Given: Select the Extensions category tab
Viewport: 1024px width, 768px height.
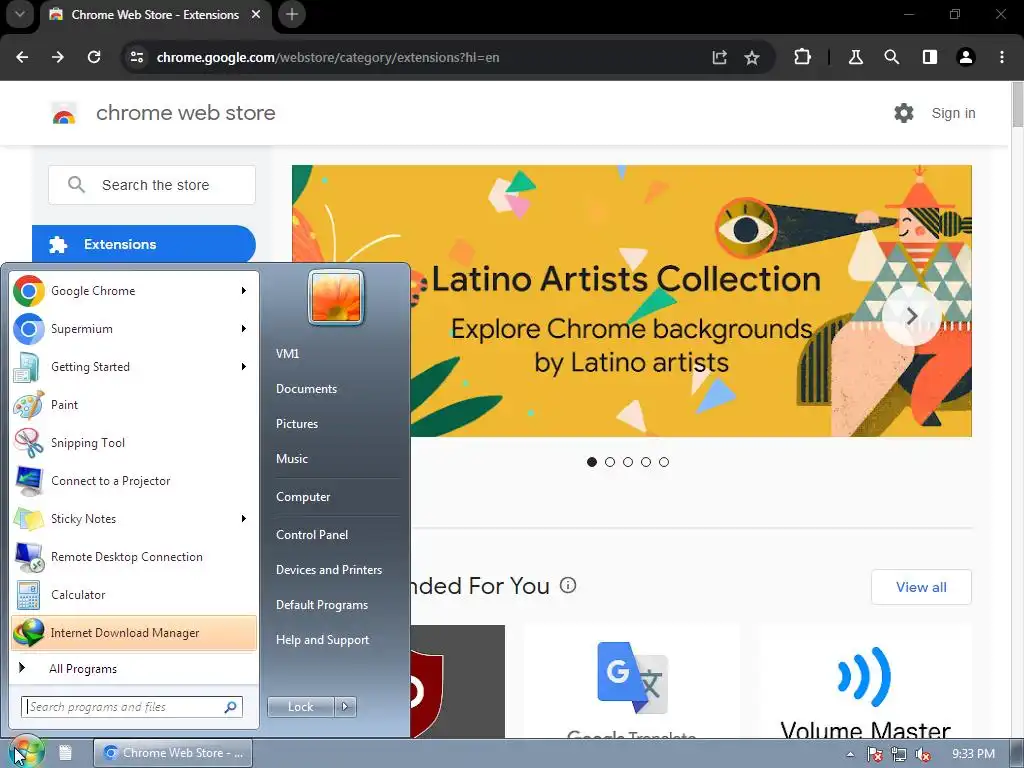Looking at the screenshot, I should pyautogui.click(x=144, y=244).
